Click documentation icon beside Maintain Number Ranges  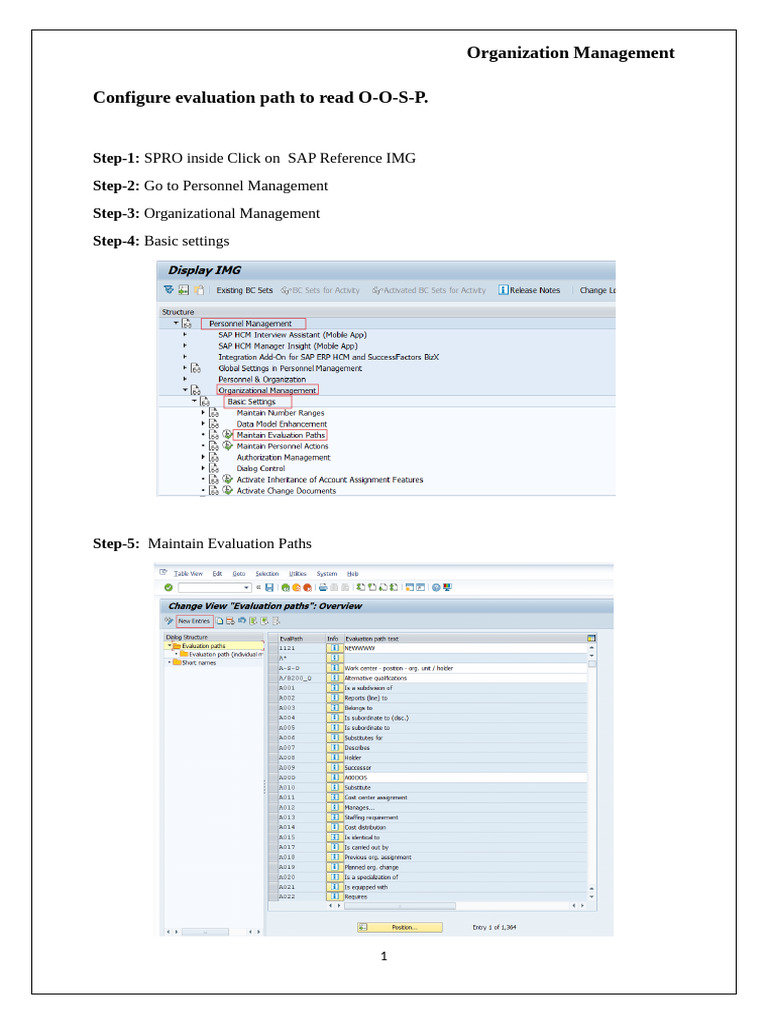click(x=214, y=412)
